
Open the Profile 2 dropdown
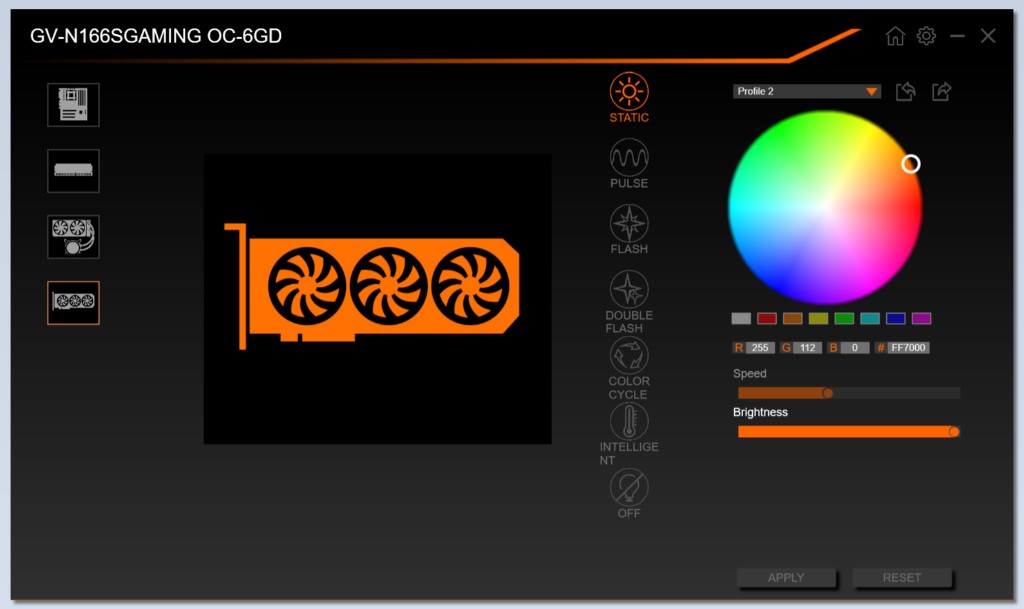point(807,91)
